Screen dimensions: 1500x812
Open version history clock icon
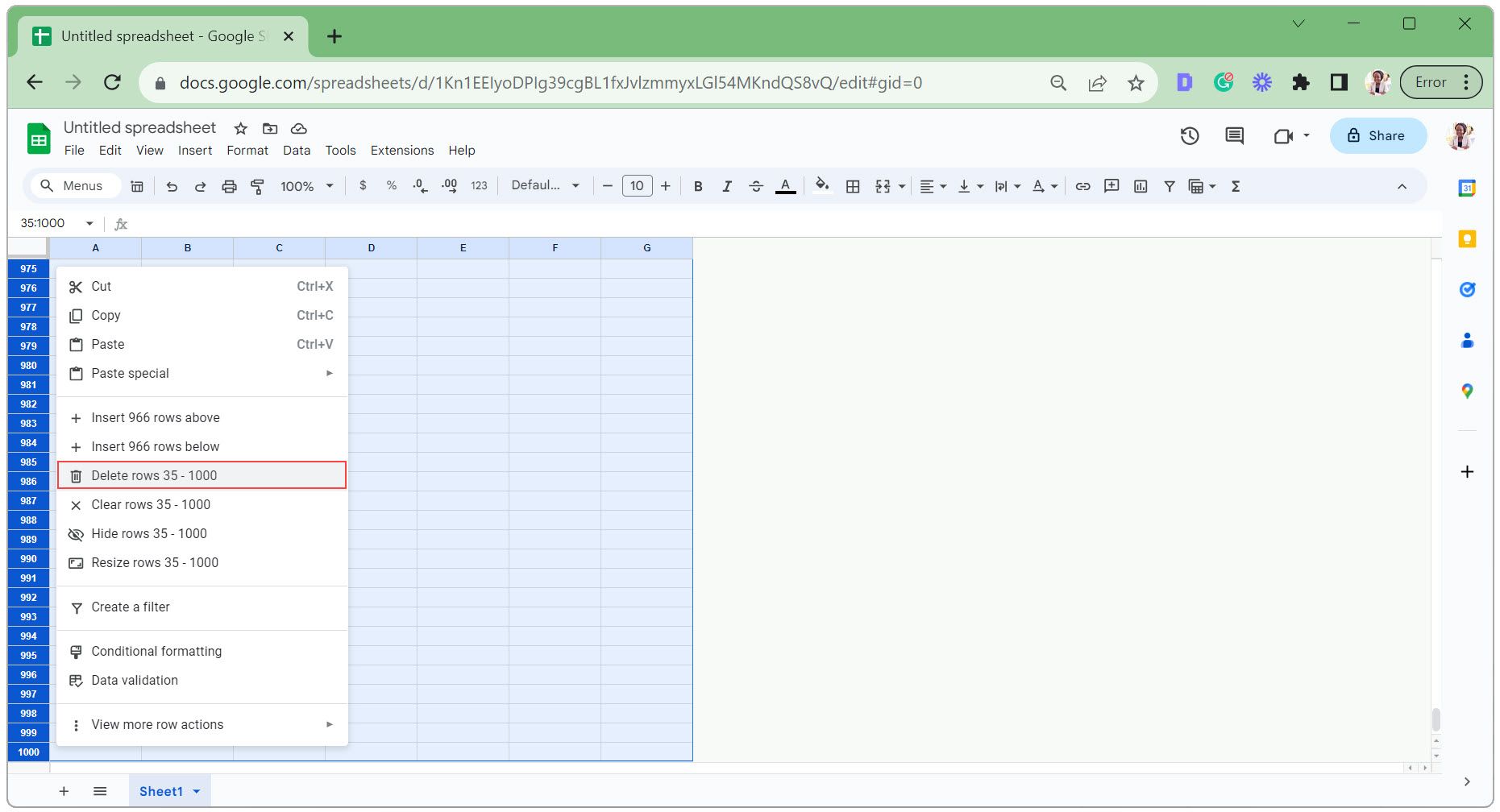[x=1189, y=136]
